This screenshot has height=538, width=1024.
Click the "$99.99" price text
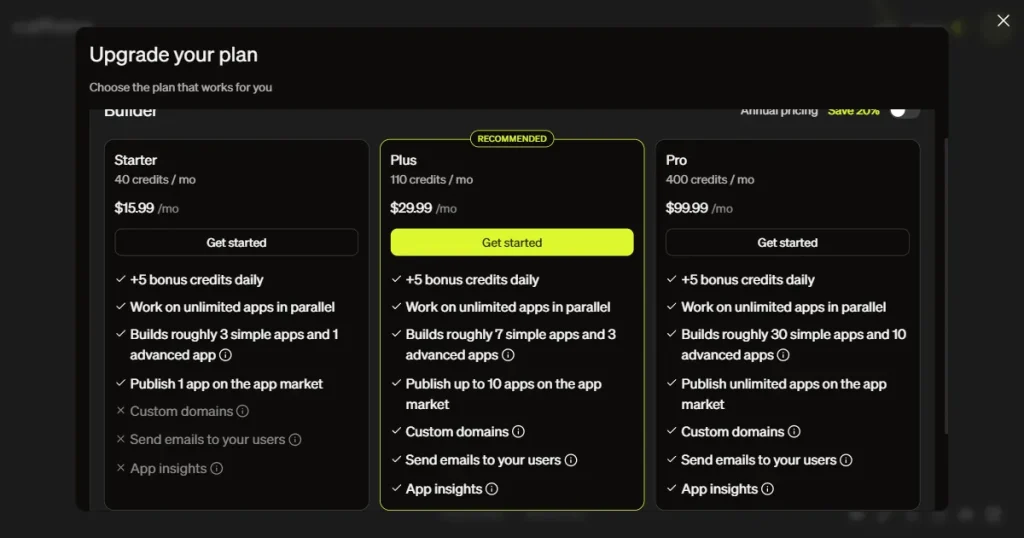pyautogui.click(x=686, y=208)
